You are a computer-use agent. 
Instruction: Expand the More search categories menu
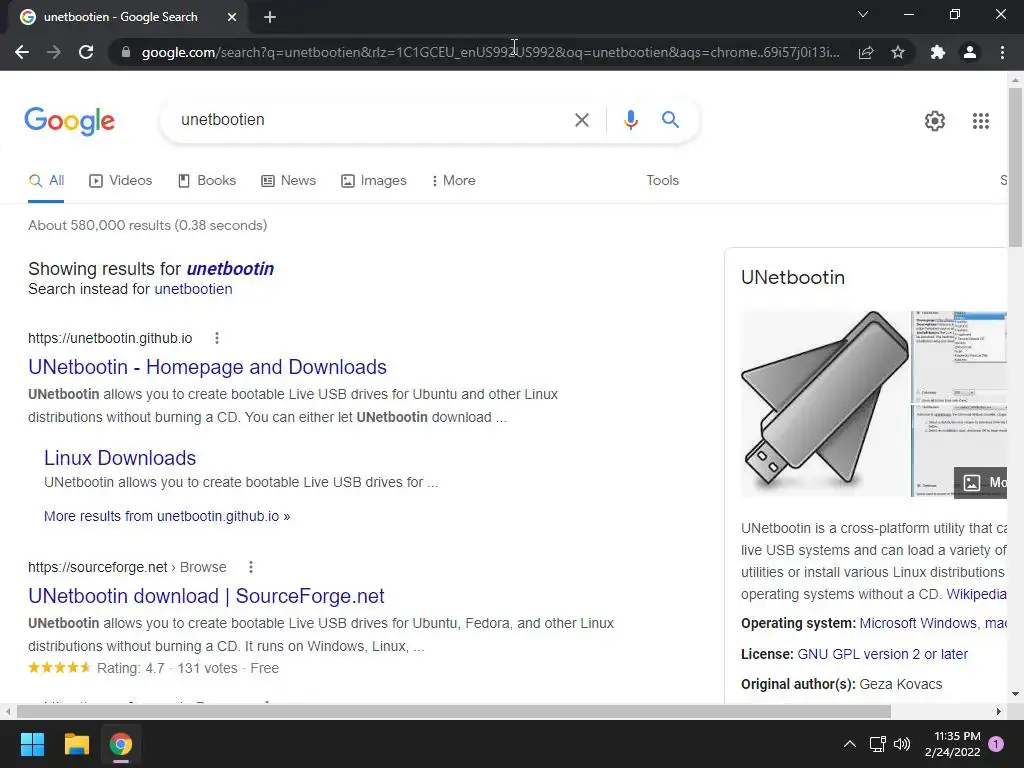[453, 181]
